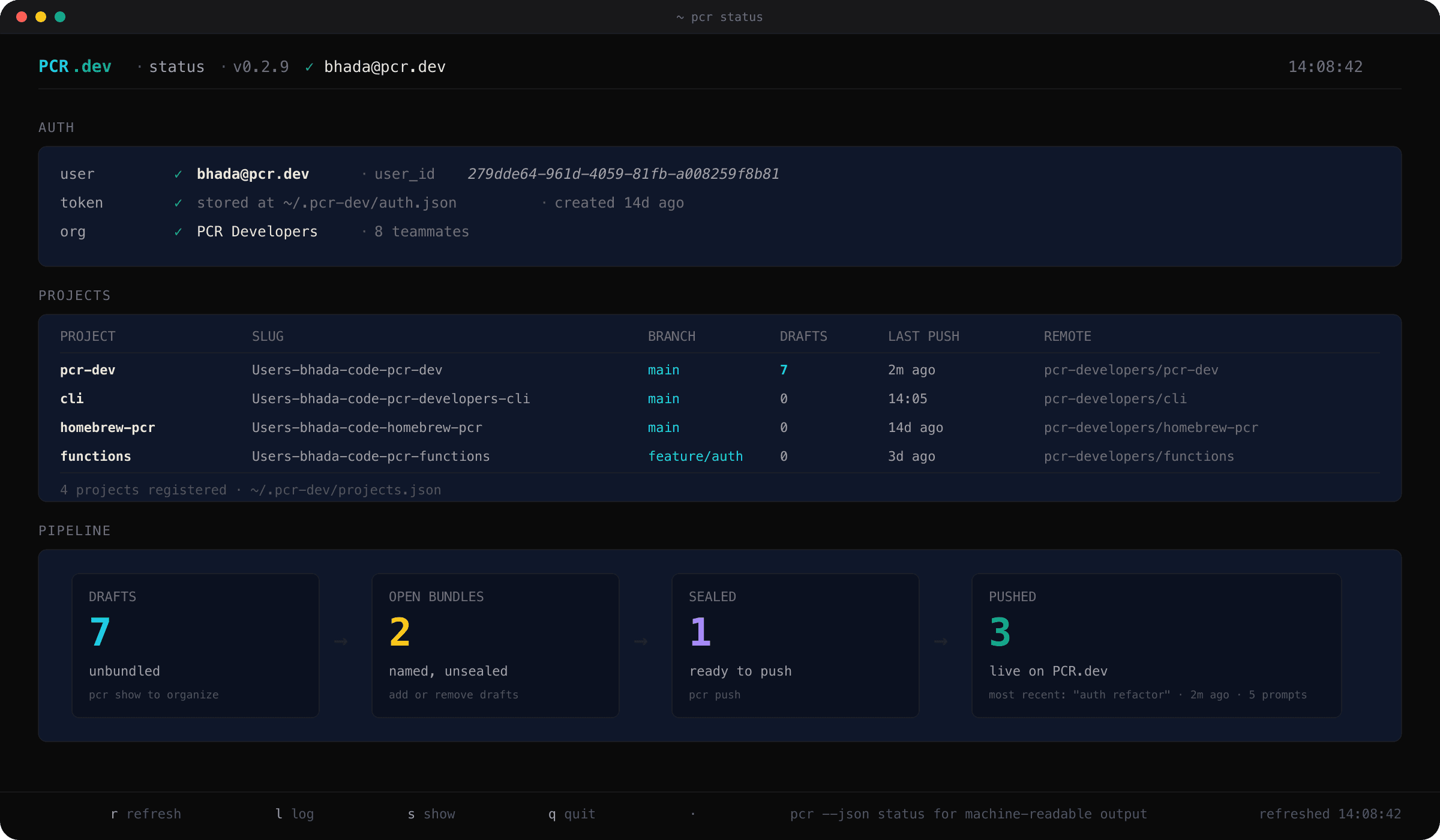
Task: Click the PCR.dev logo text
Action: pos(75,67)
